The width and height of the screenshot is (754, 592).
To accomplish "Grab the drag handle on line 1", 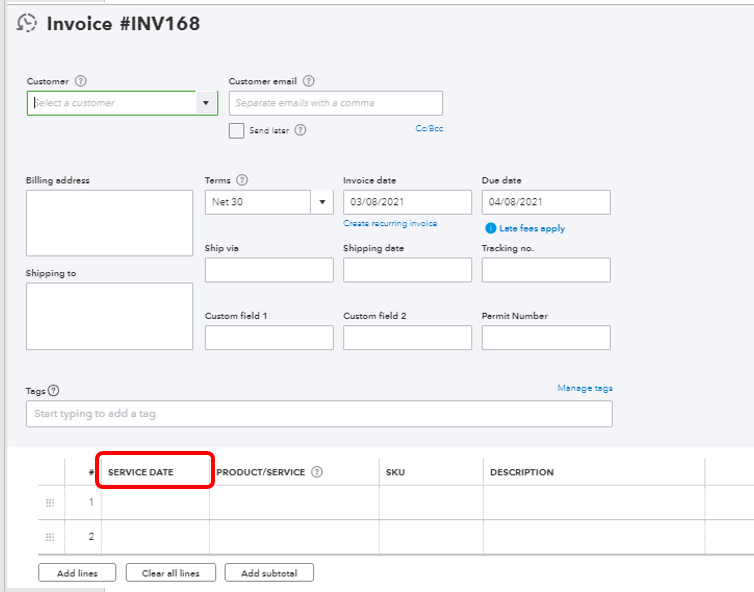I will (50, 502).
